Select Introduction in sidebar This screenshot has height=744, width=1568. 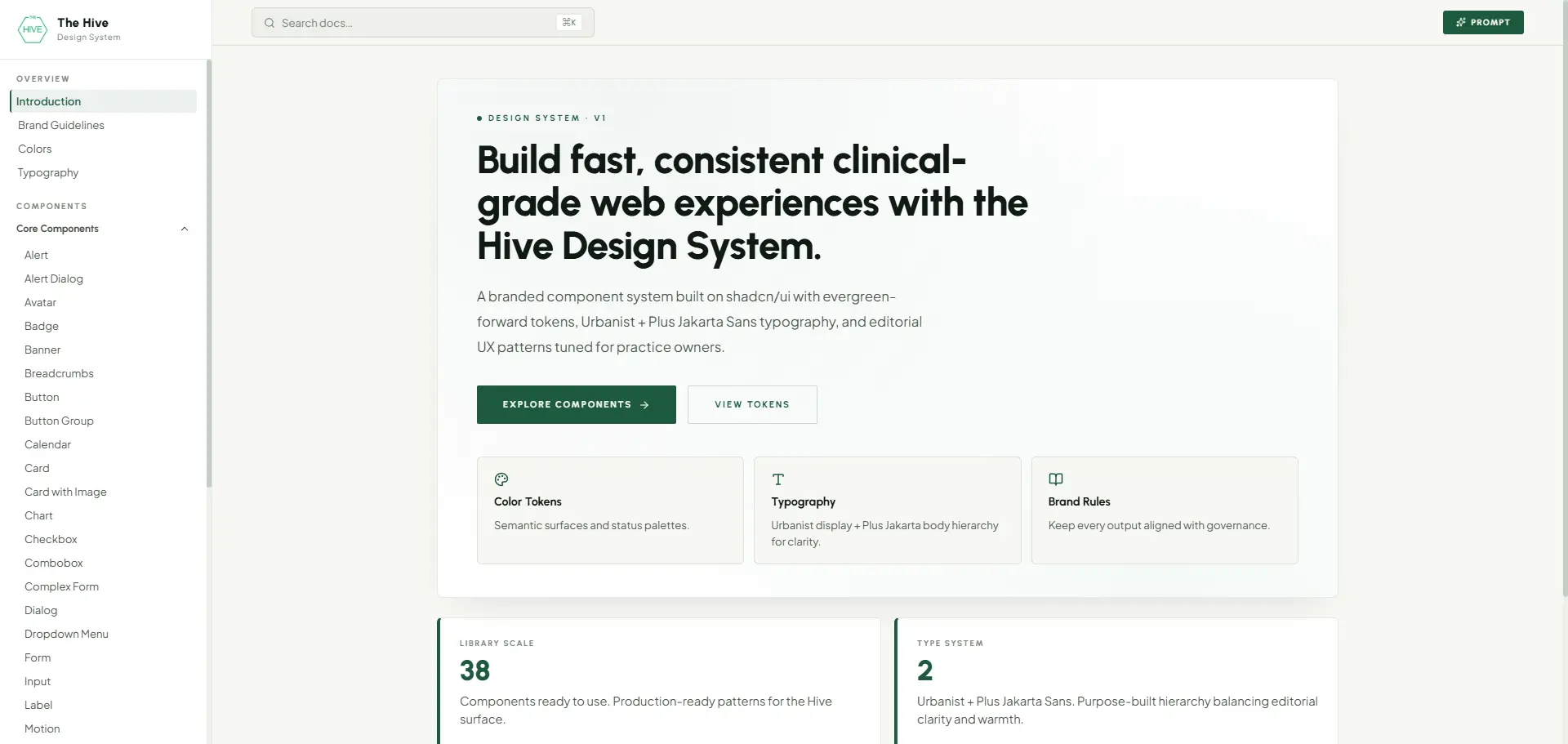tap(103, 101)
